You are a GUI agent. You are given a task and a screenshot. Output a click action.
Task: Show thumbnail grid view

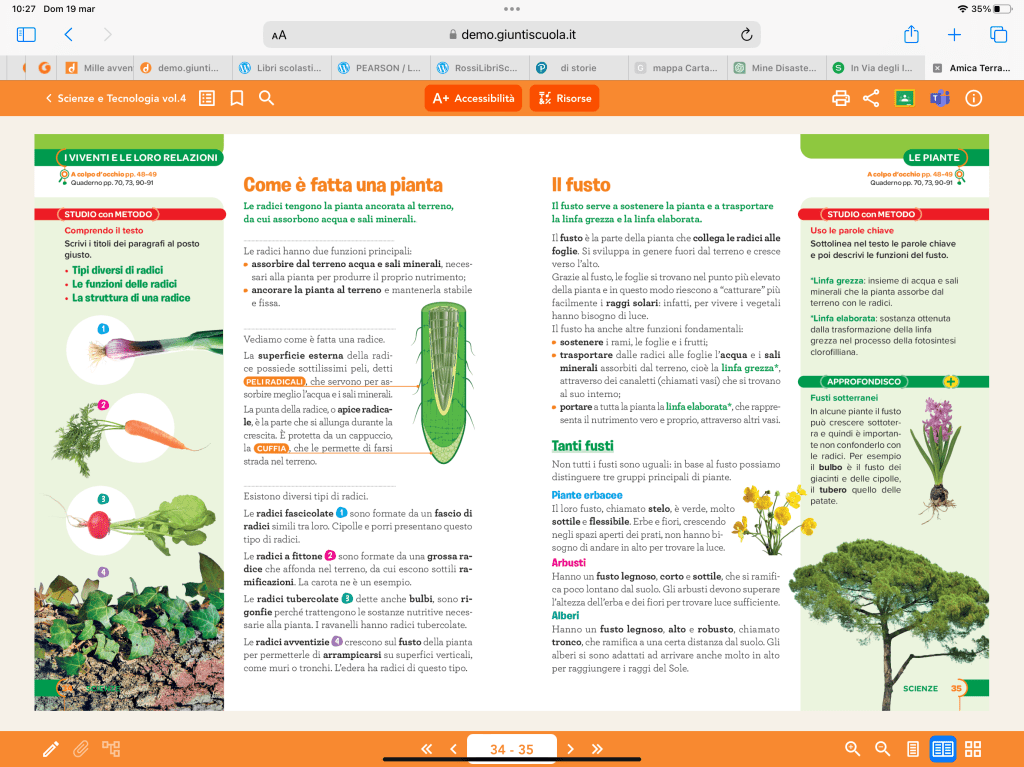pyautogui.click(x=973, y=748)
